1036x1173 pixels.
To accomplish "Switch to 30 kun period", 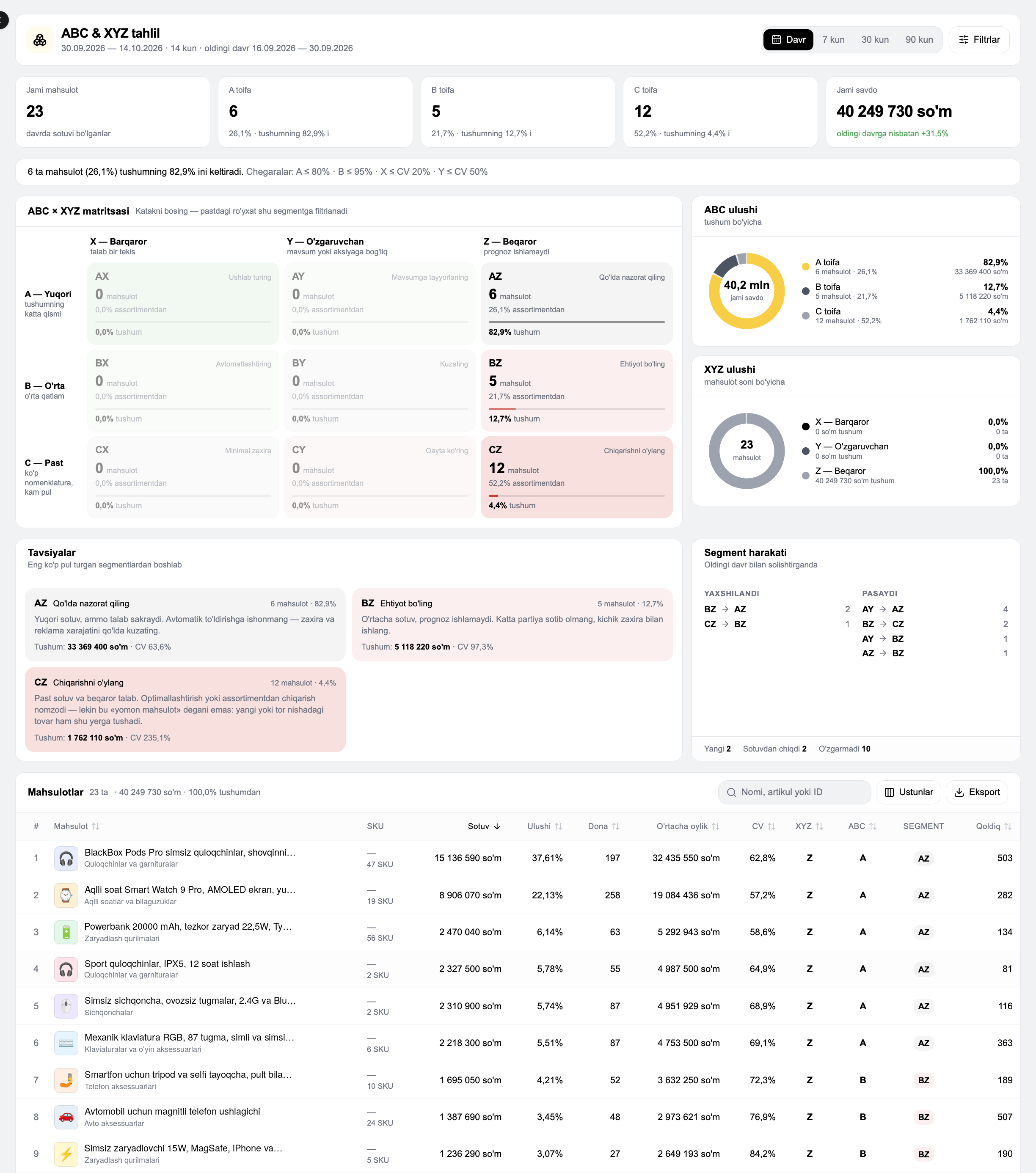I will pos(875,40).
